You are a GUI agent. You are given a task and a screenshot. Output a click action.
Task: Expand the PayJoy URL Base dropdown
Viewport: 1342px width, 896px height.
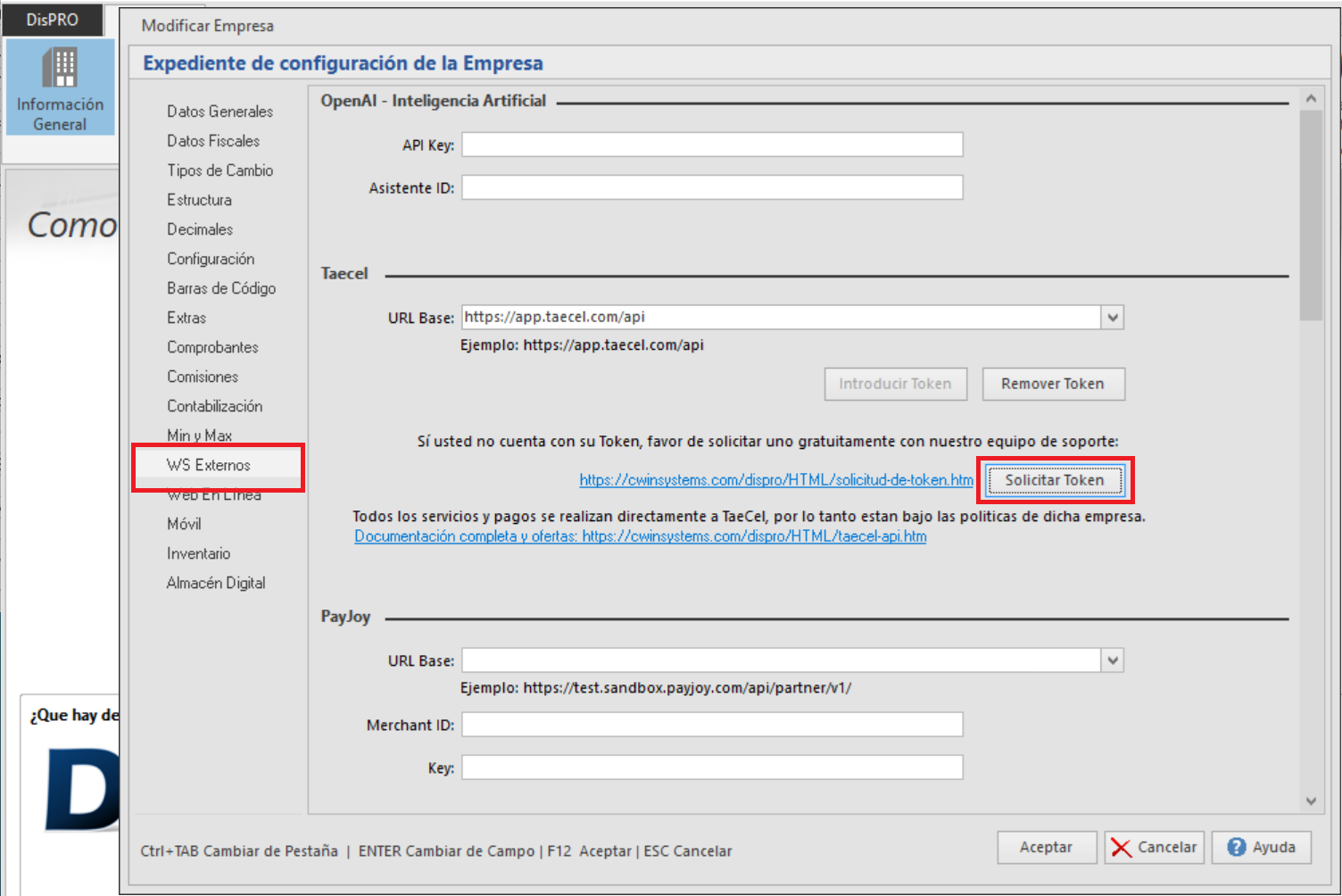(1112, 661)
